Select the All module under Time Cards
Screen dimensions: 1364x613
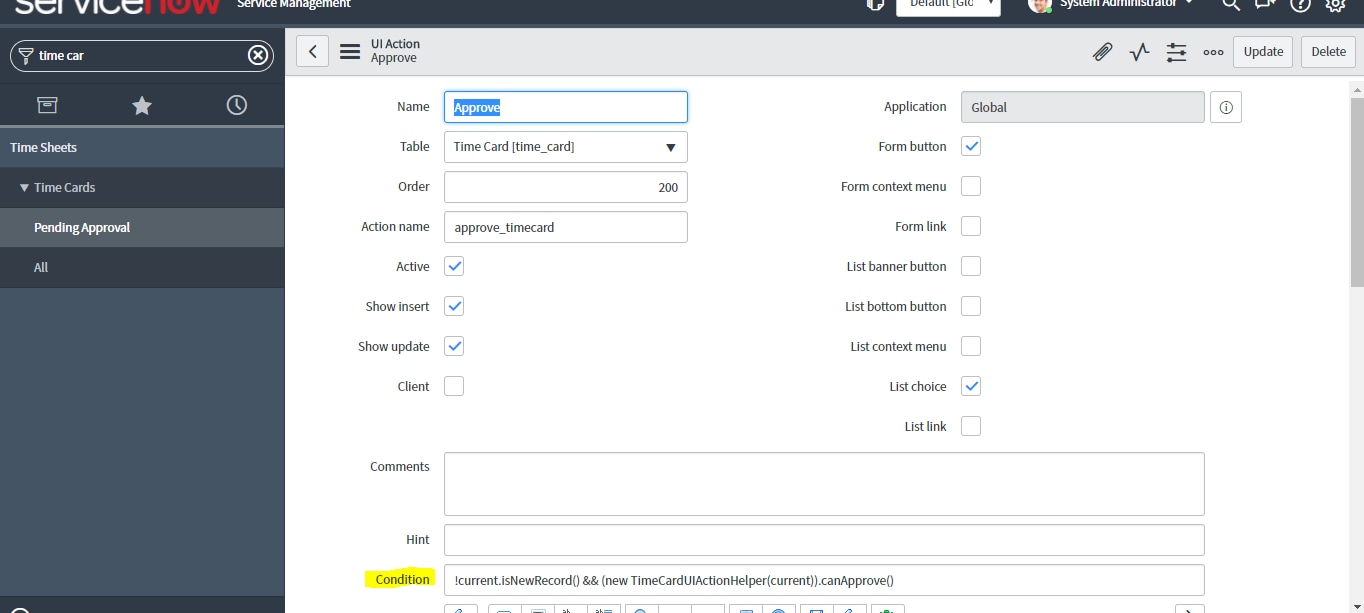[x=142, y=267]
